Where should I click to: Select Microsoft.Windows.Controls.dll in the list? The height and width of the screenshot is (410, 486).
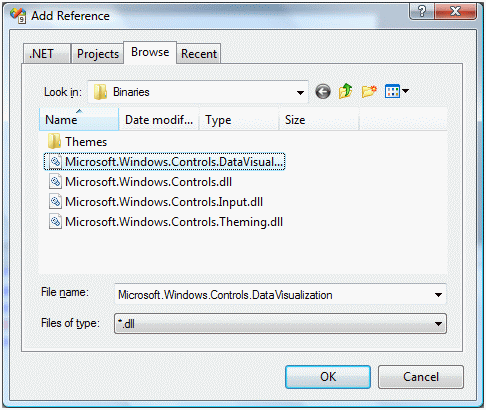click(x=148, y=182)
